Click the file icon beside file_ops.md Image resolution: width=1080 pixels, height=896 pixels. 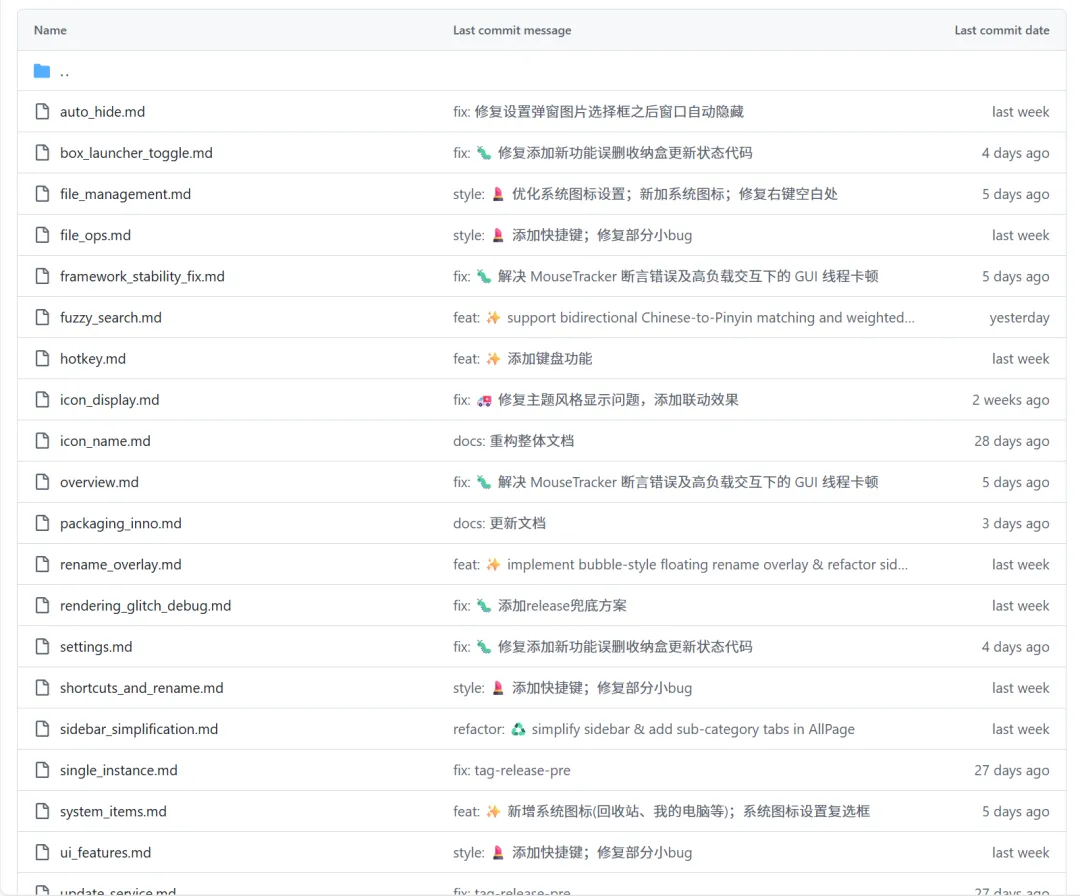(x=42, y=235)
